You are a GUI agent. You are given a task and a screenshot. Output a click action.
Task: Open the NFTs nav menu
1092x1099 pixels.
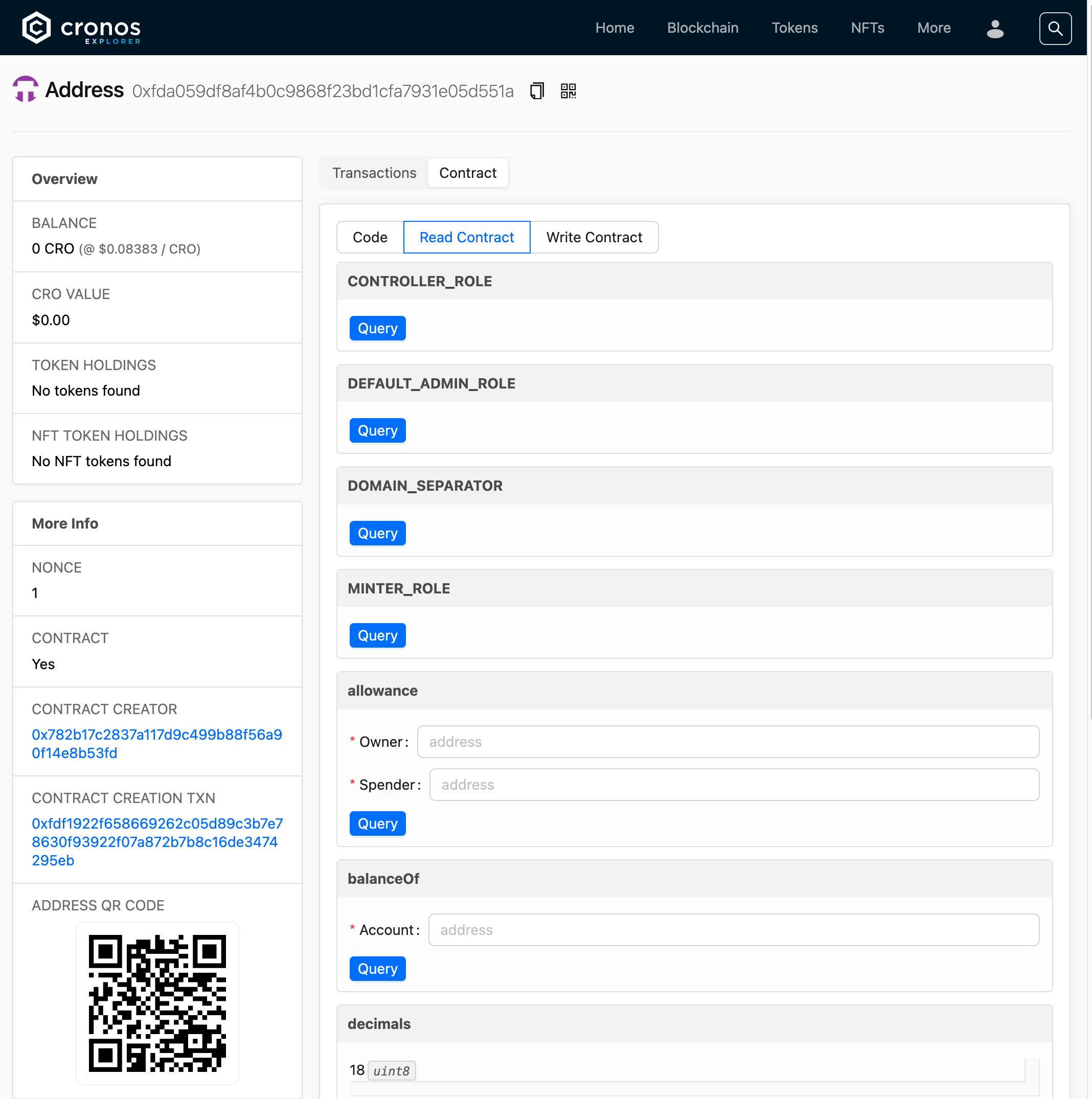click(x=867, y=28)
